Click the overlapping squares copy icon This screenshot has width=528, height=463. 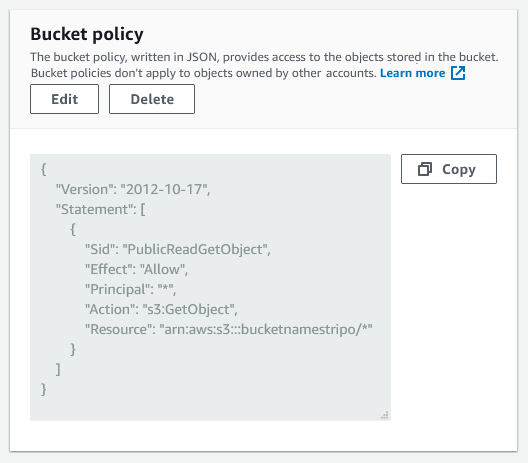(425, 169)
